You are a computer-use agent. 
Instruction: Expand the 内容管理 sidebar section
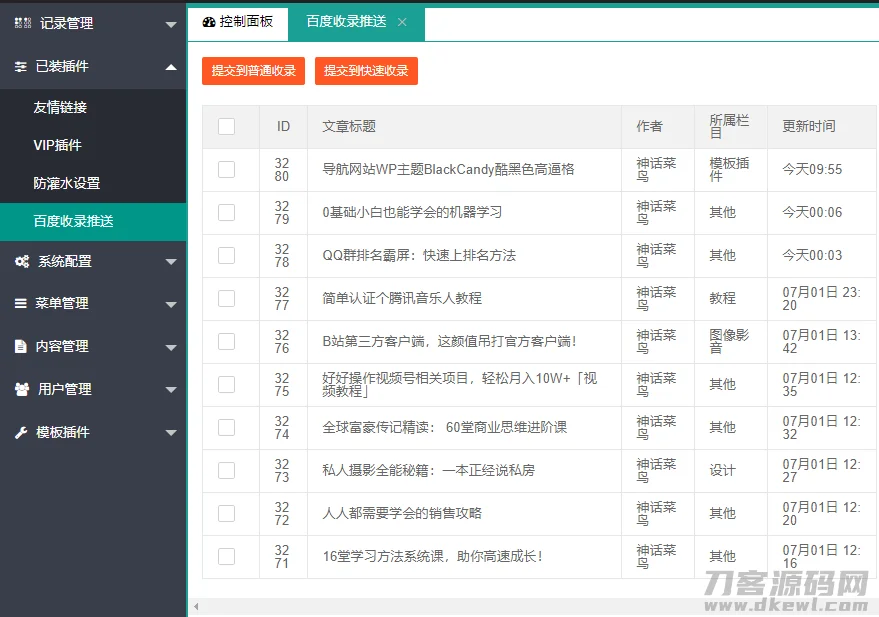point(93,346)
